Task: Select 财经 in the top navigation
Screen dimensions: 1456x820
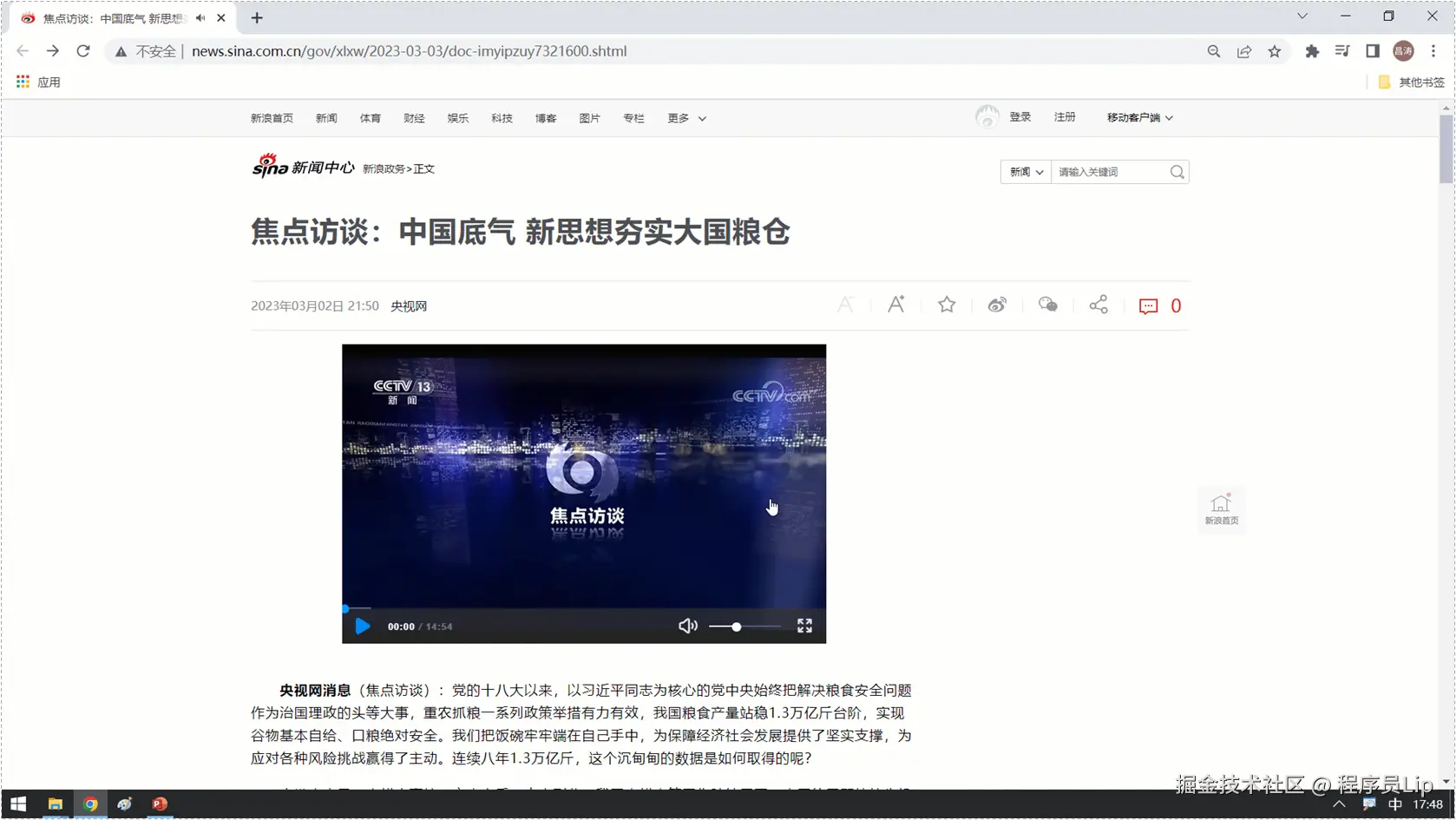Action: pos(414,118)
